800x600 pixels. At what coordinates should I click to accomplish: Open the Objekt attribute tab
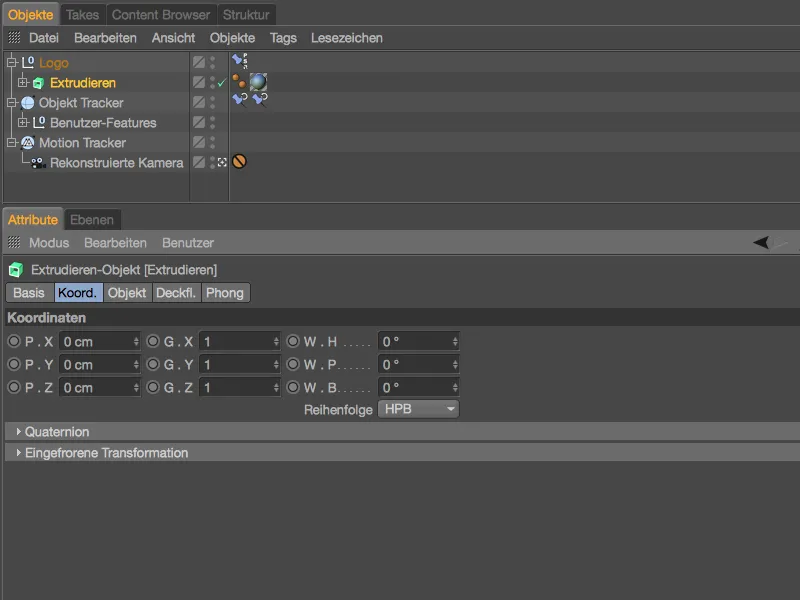pos(127,293)
